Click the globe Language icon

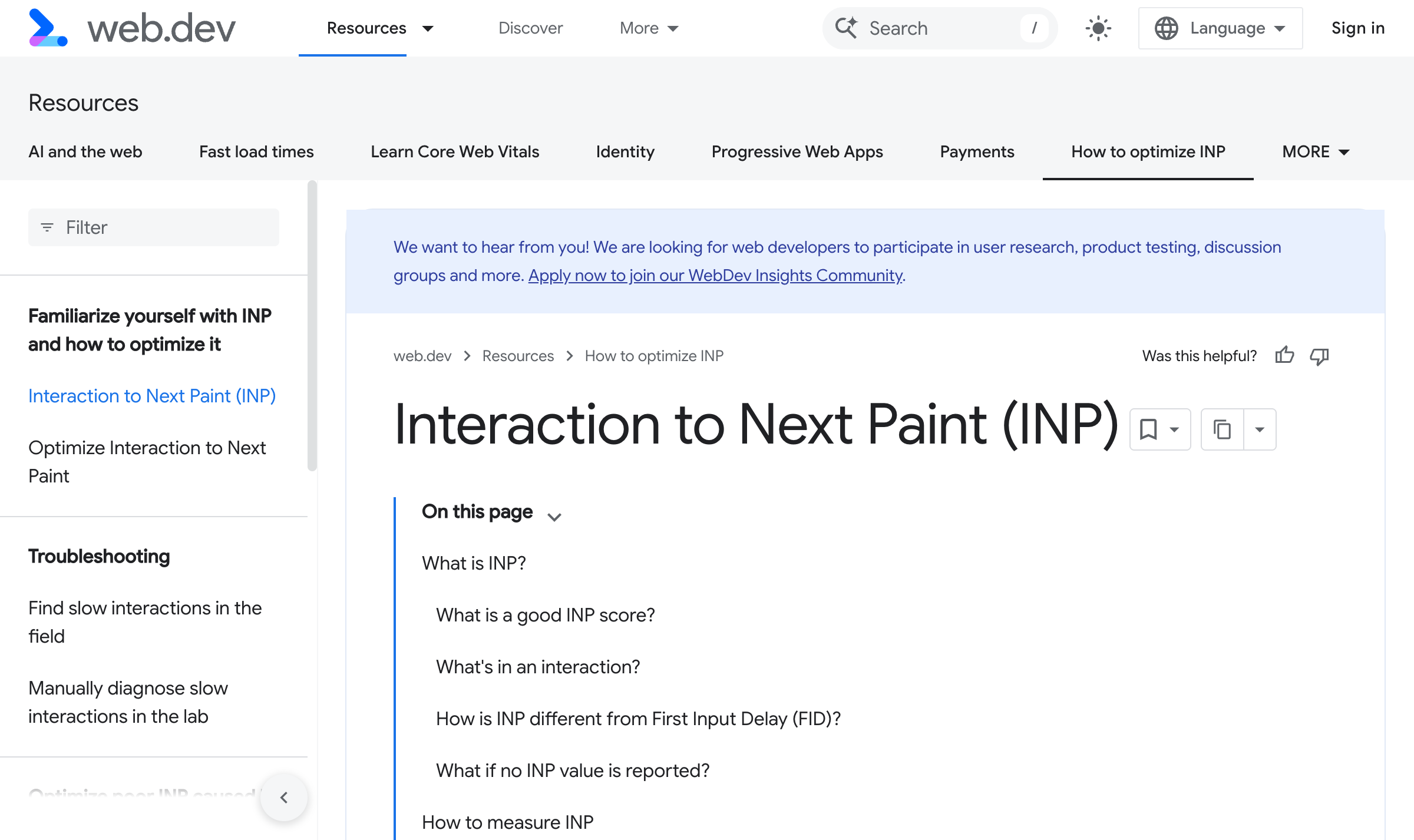click(1166, 28)
